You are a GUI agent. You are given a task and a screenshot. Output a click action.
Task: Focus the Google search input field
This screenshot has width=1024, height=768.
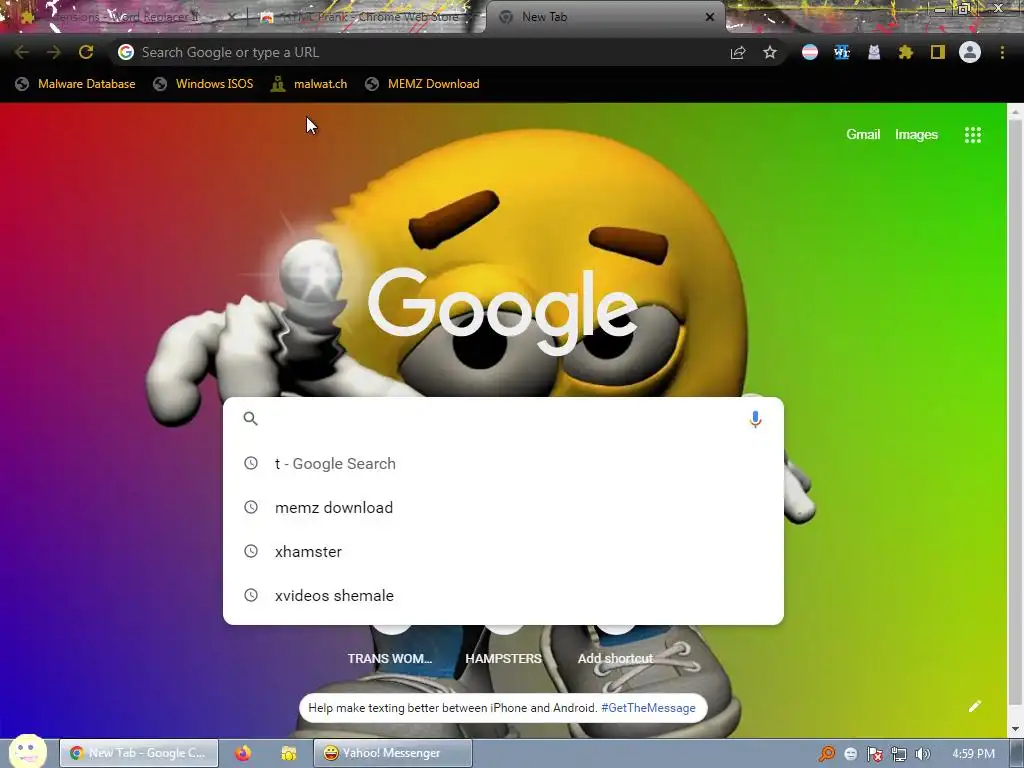point(503,419)
